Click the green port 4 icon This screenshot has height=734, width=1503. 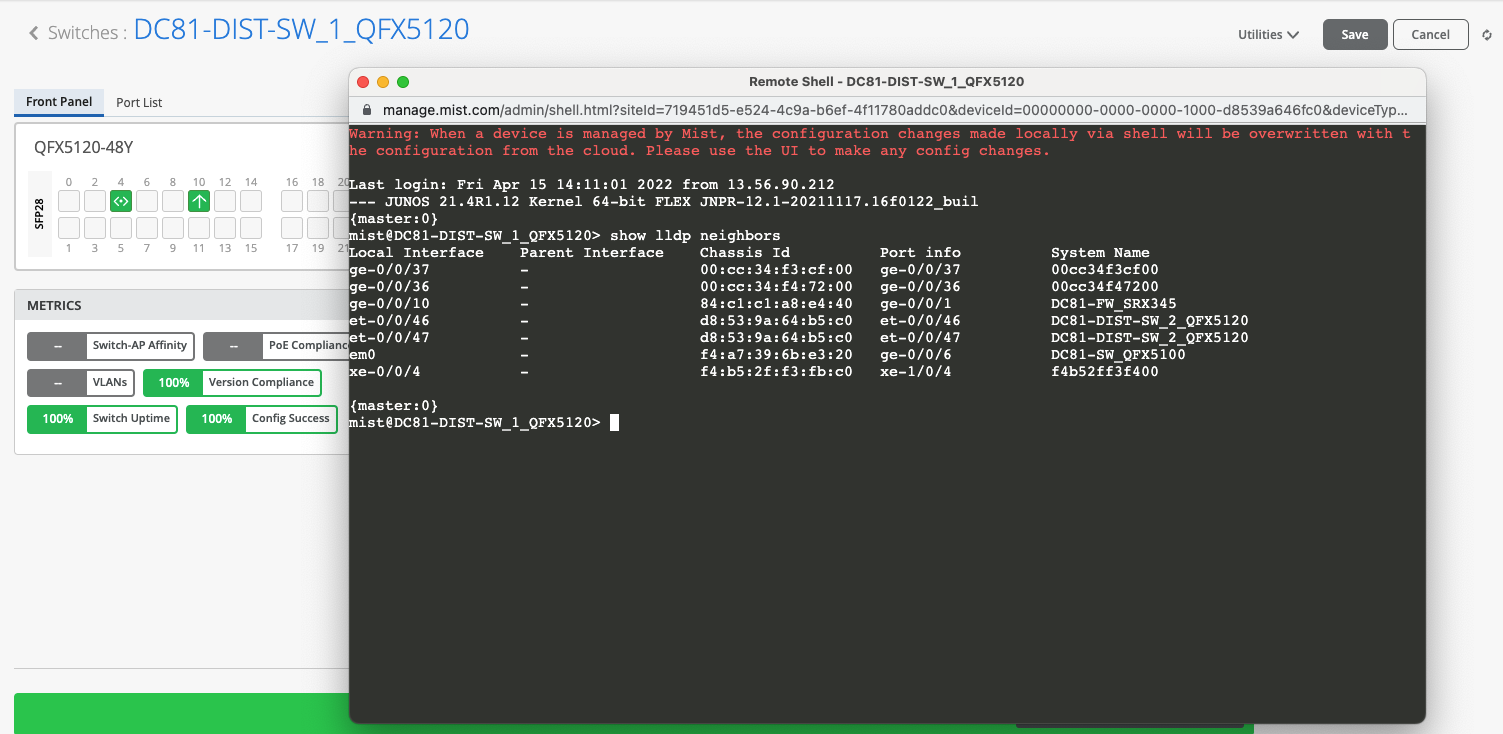coord(121,201)
